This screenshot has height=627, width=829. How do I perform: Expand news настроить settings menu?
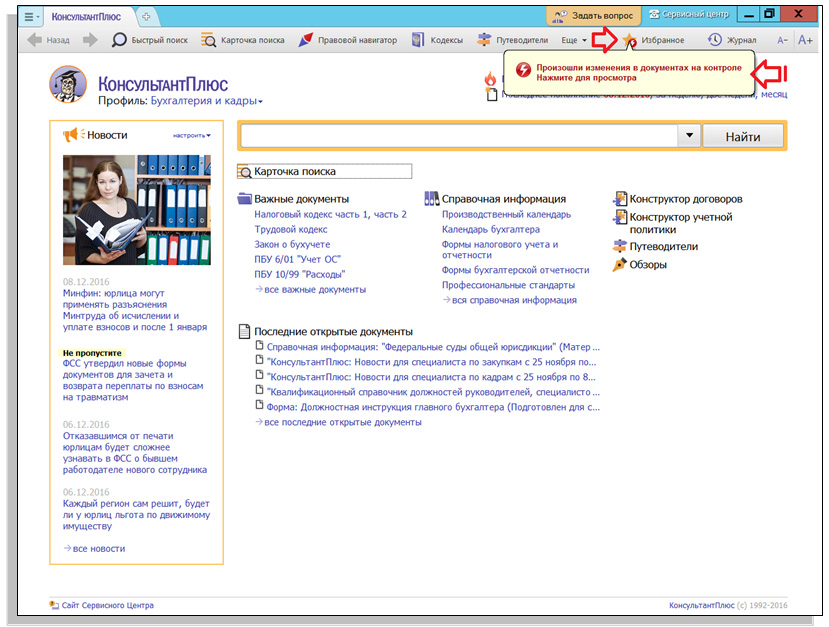coord(191,135)
